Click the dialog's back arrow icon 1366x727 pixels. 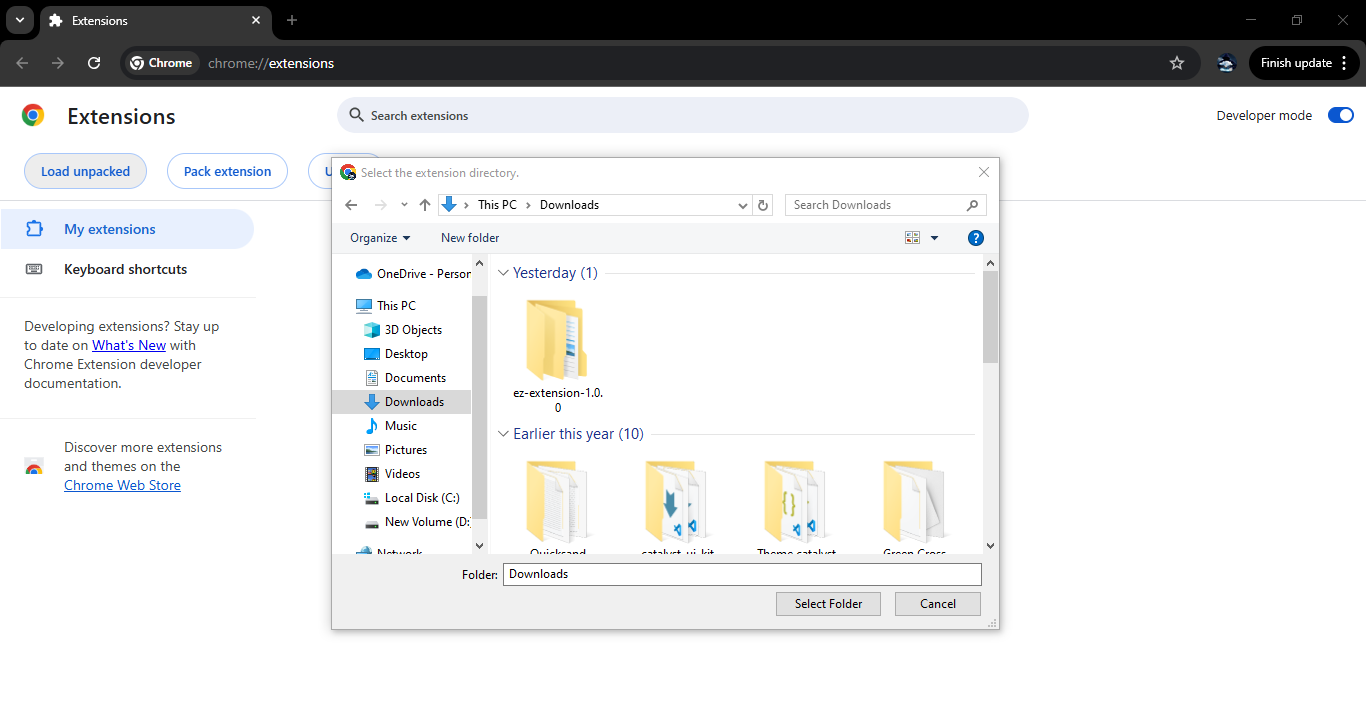[x=351, y=205]
